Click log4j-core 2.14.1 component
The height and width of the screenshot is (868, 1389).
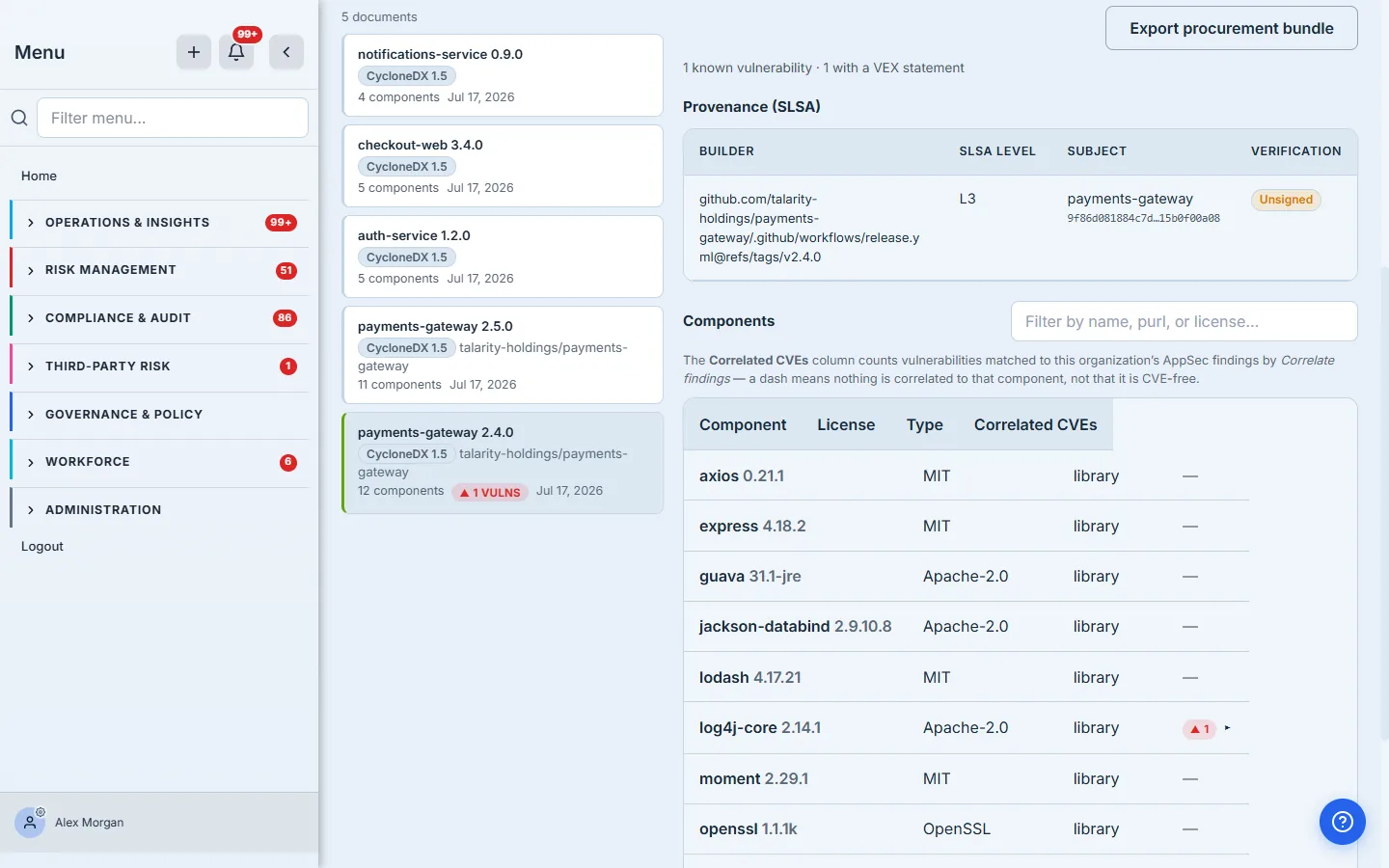tap(760, 727)
